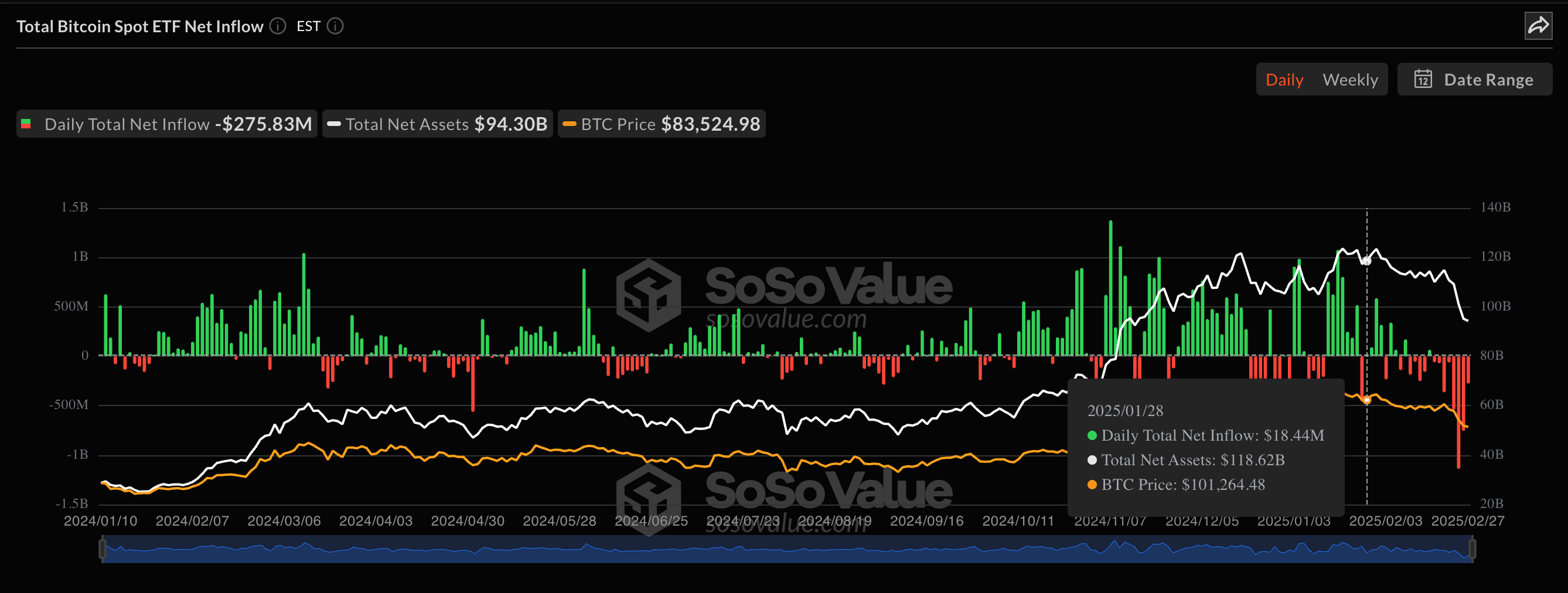Click the tallest green inflow bar
Image resolution: width=1568 pixels, height=593 pixels.
pyautogui.click(x=1110, y=287)
